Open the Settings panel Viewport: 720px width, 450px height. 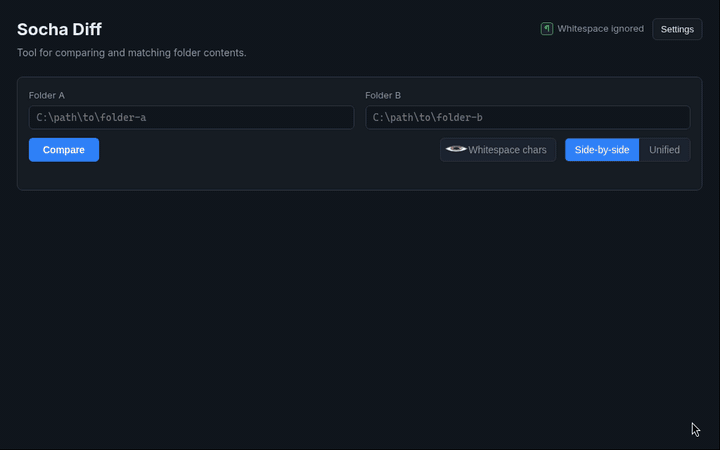(677, 29)
